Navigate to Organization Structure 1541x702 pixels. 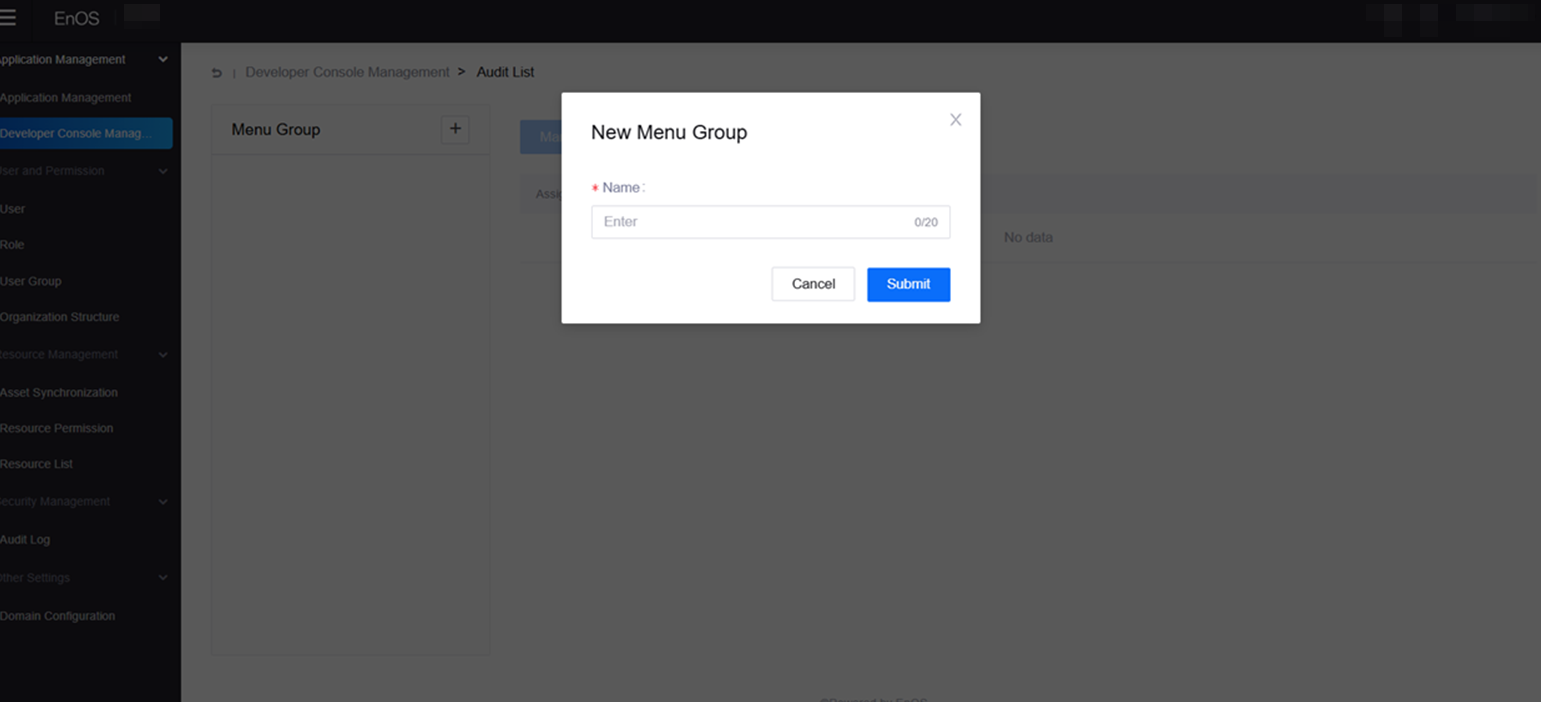click(60, 317)
